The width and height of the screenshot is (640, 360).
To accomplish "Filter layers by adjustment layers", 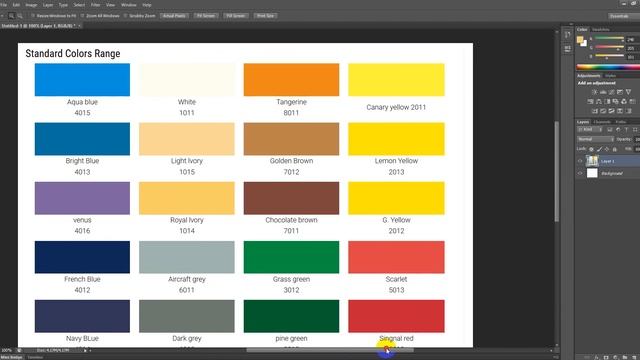I will [x=618, y=130].
